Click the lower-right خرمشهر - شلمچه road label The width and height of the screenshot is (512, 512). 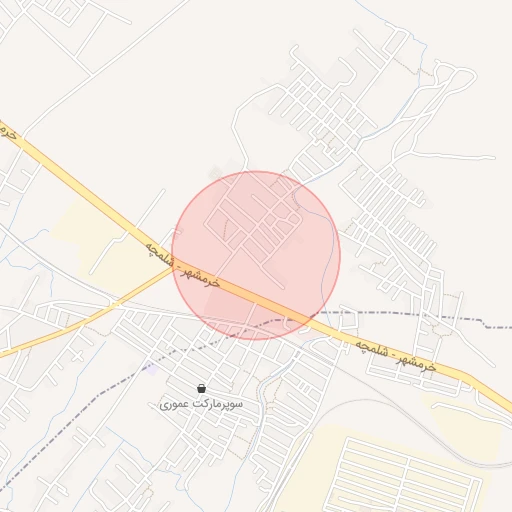click(x=396, y=356)
